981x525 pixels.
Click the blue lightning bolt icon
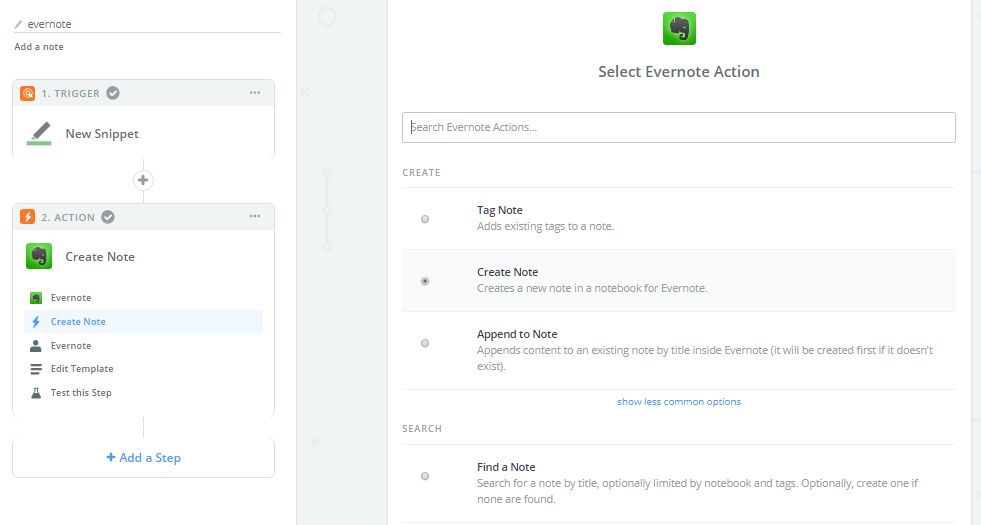click(x=36, y=322)
